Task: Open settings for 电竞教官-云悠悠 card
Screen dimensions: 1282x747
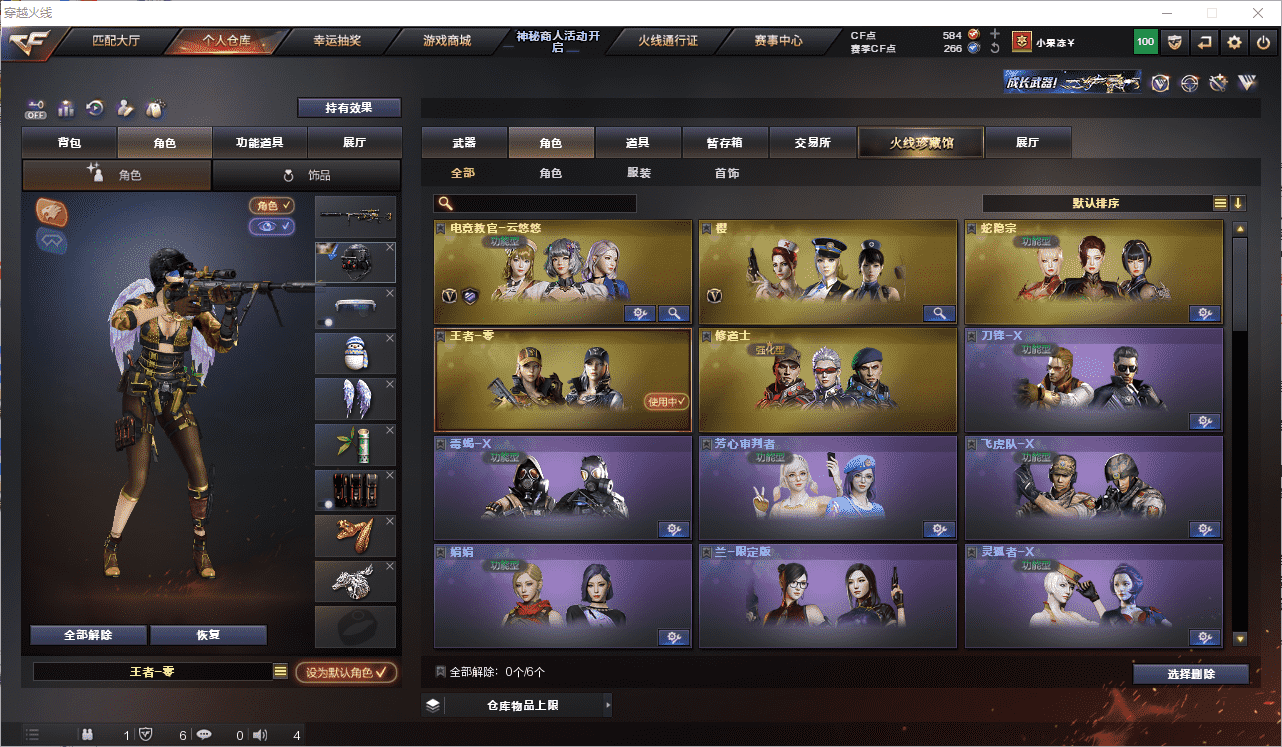Action: coord(640,314)
